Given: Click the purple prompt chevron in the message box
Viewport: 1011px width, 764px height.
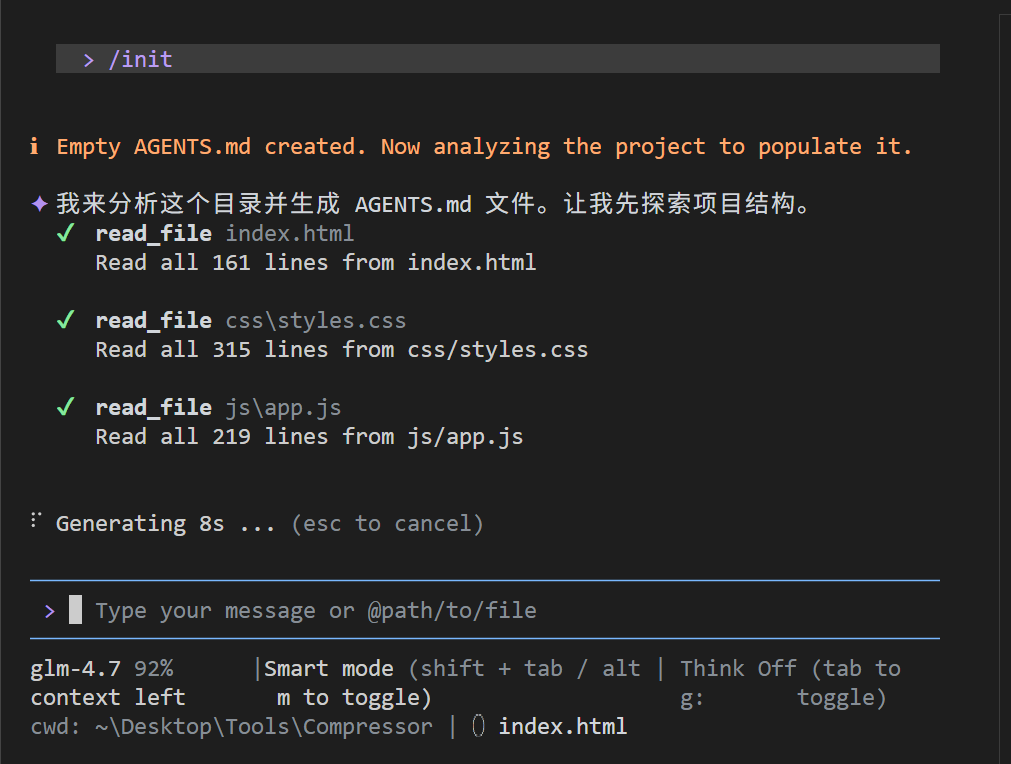Looking at the screenshot, I should coord(50,610).
